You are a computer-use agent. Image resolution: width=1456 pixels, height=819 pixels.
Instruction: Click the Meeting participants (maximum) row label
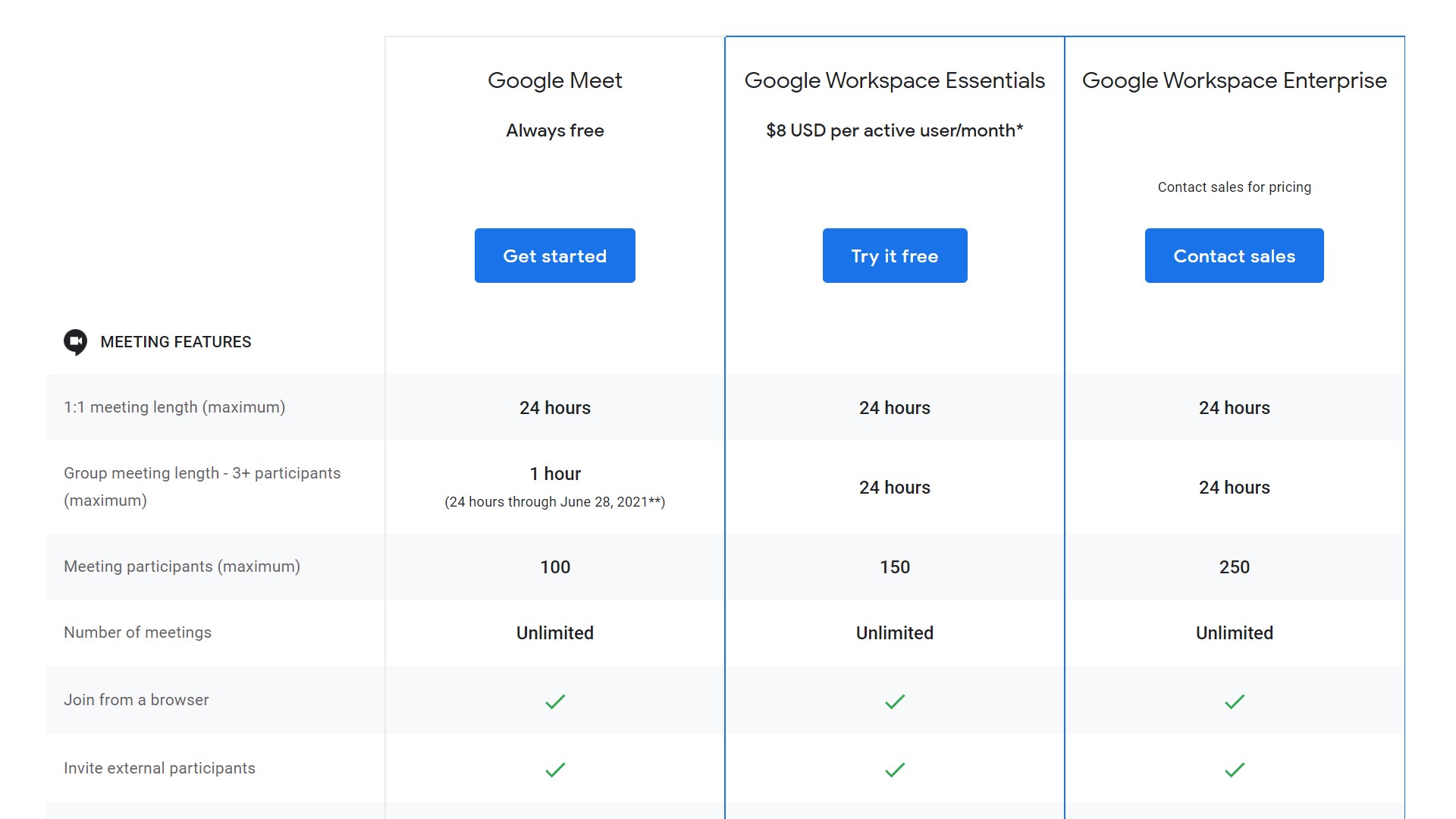click(x=182, y=566)
